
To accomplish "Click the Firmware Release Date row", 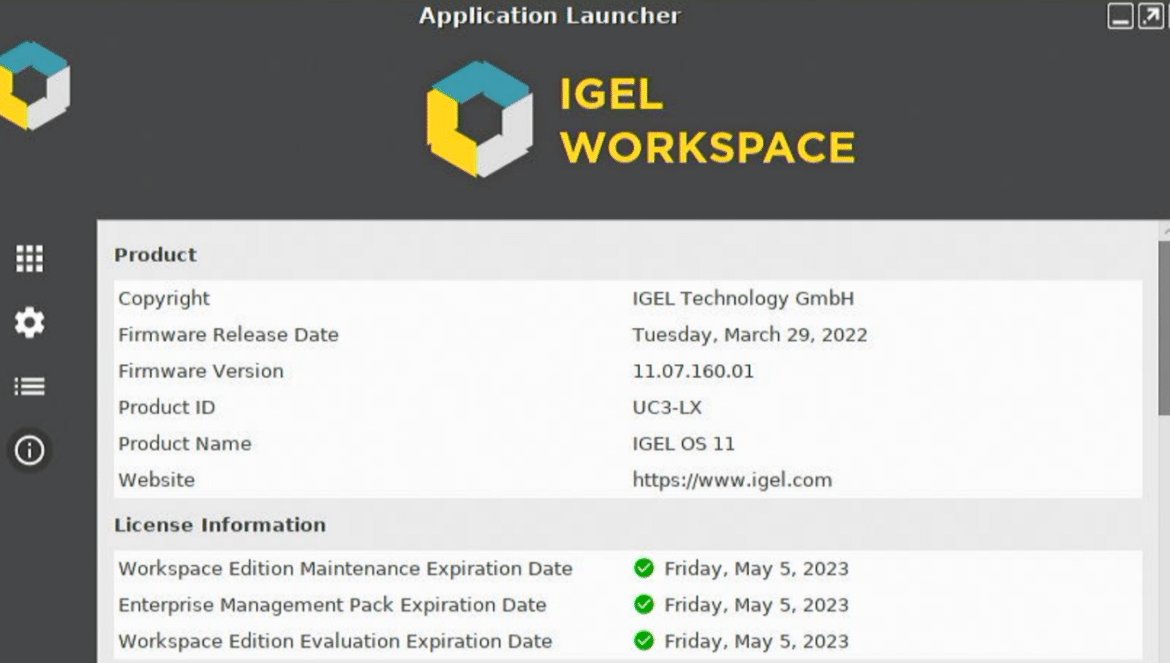I will click(628, 335).
